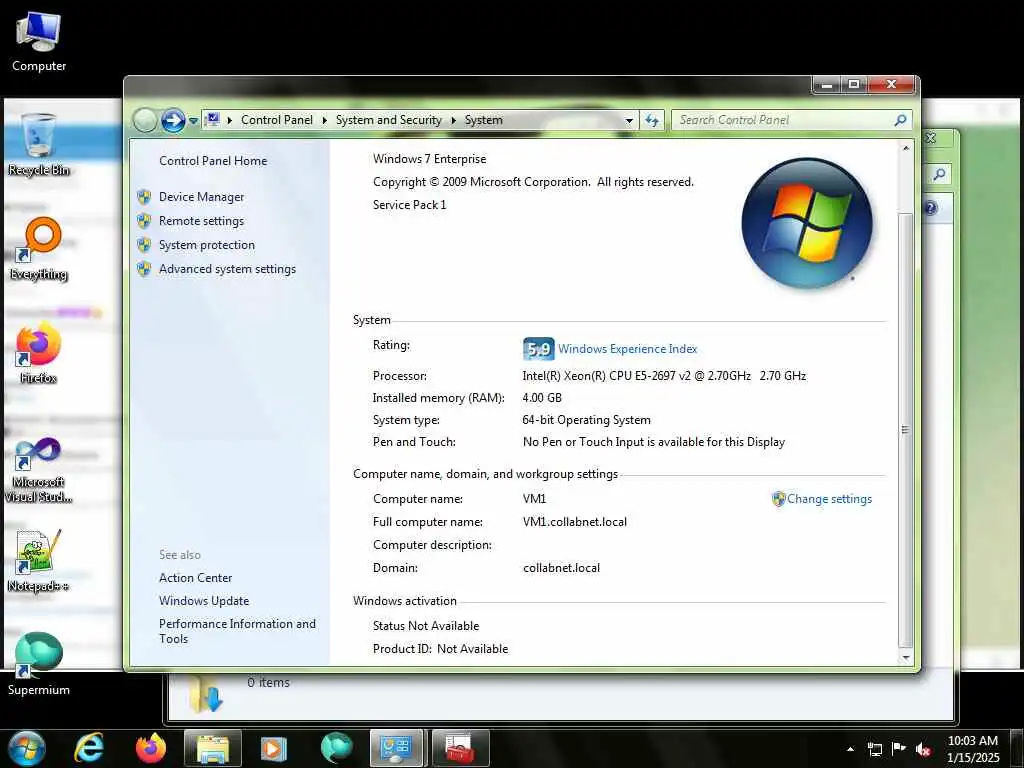The image size is (1024, 768).
Task: Open Windows Media Player from the taskbar
Action: (274, 748)
